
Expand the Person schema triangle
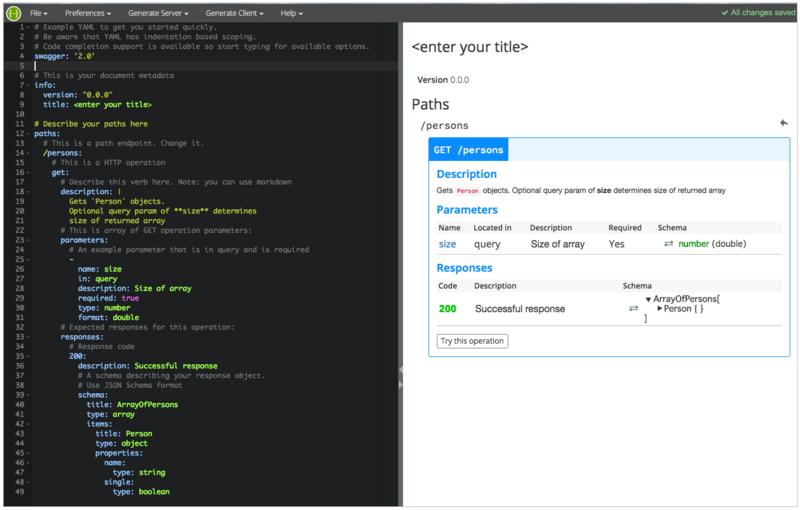pyautogui.click(x=660, y=309)
